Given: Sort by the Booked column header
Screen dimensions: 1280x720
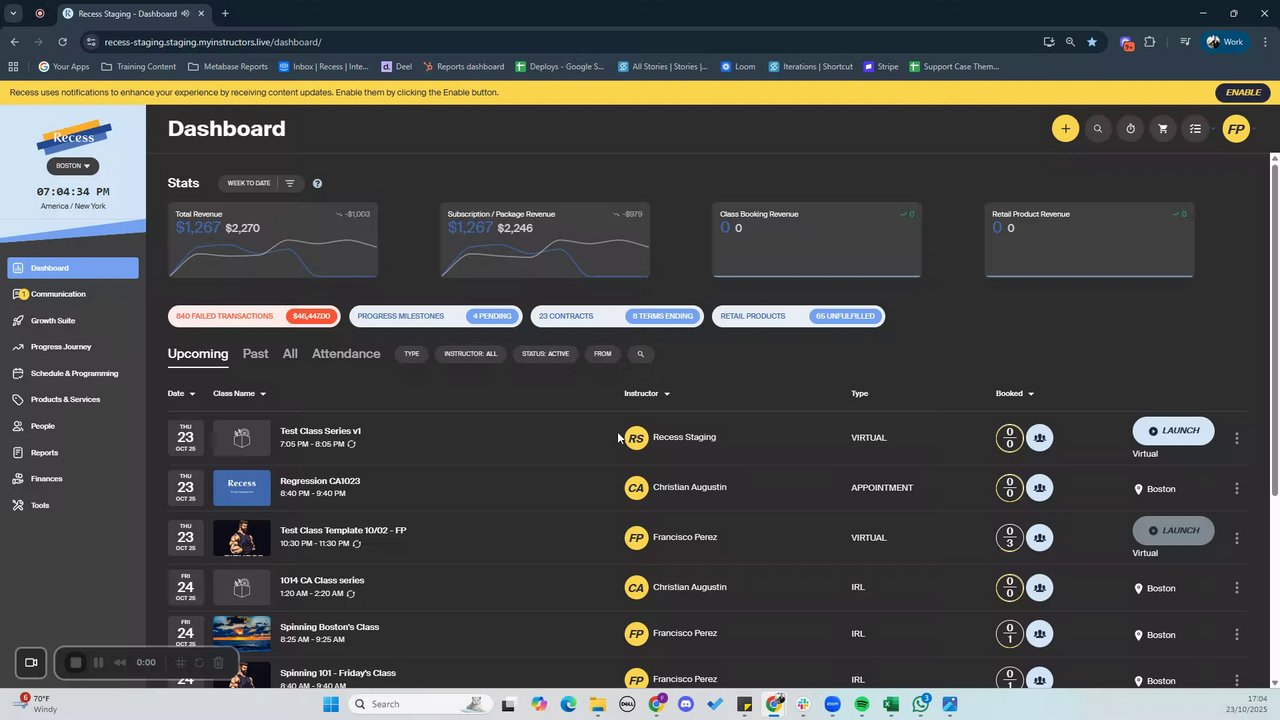Looking at the screenshot, I should [x=1015, y=394].
